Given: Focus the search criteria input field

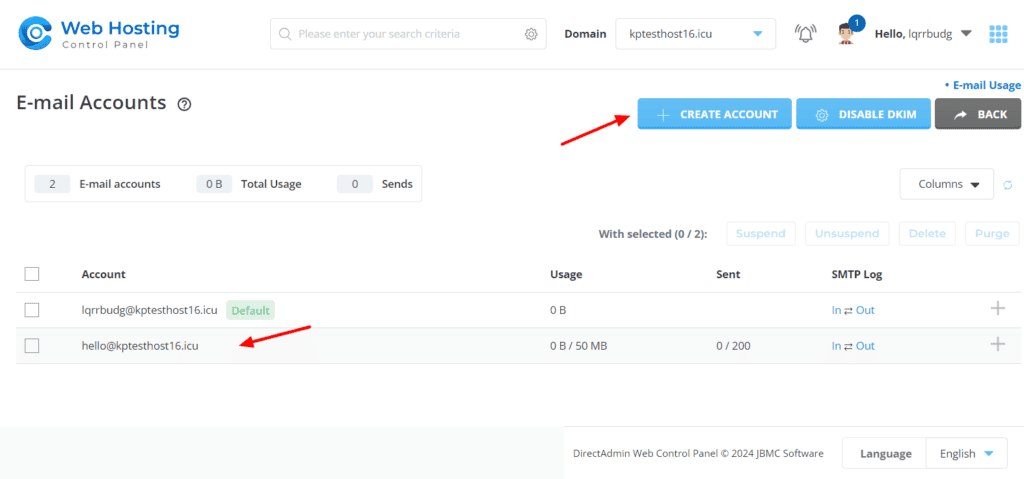Looking at the screenshot, I should tap(408, 34).
